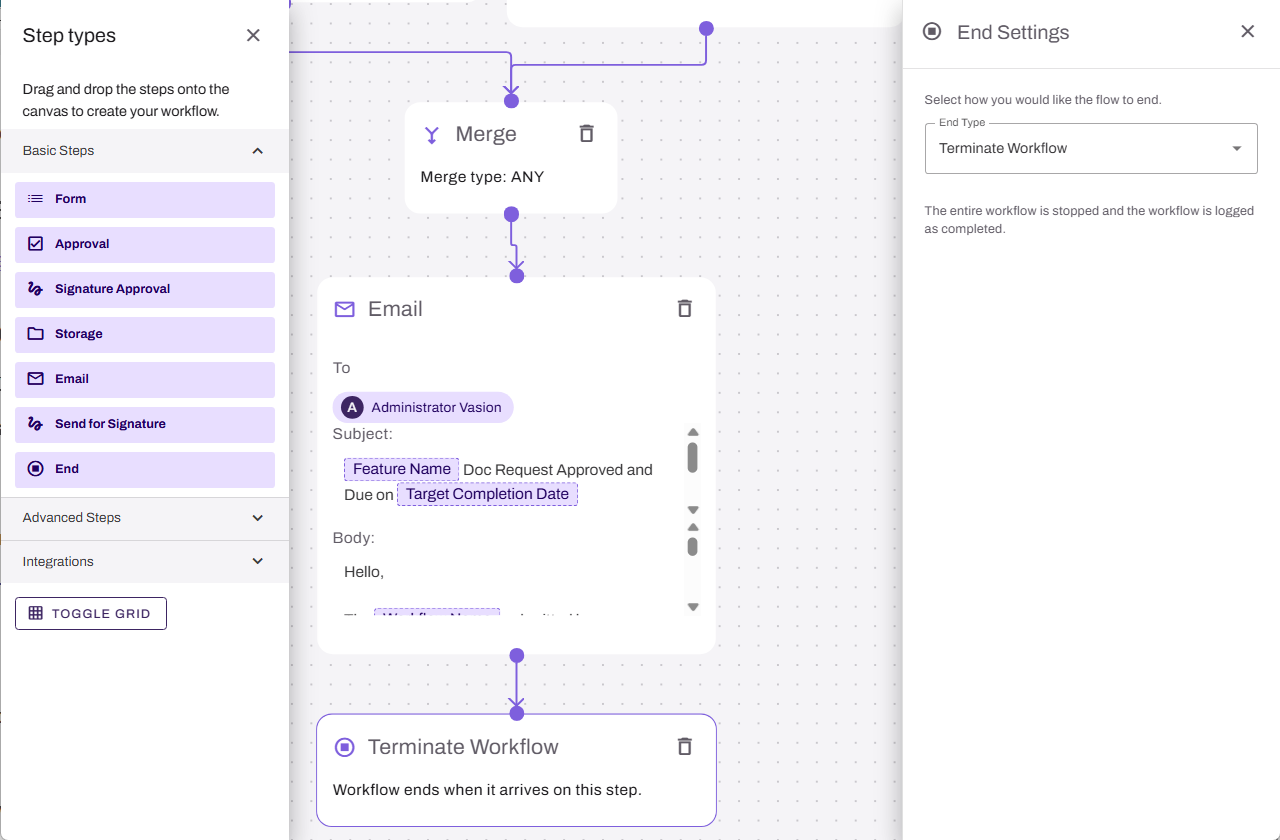The image size is (1280, 840).
Task: Click the 'Merge type: ANY' text
Action: [482, 177]
